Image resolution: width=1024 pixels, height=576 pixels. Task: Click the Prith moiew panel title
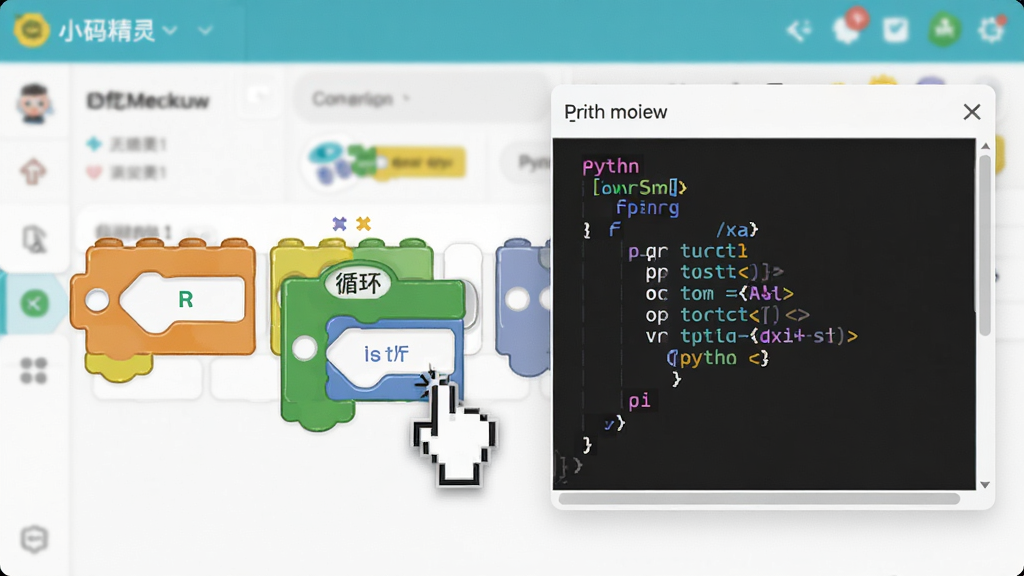[x=616, y=112]
